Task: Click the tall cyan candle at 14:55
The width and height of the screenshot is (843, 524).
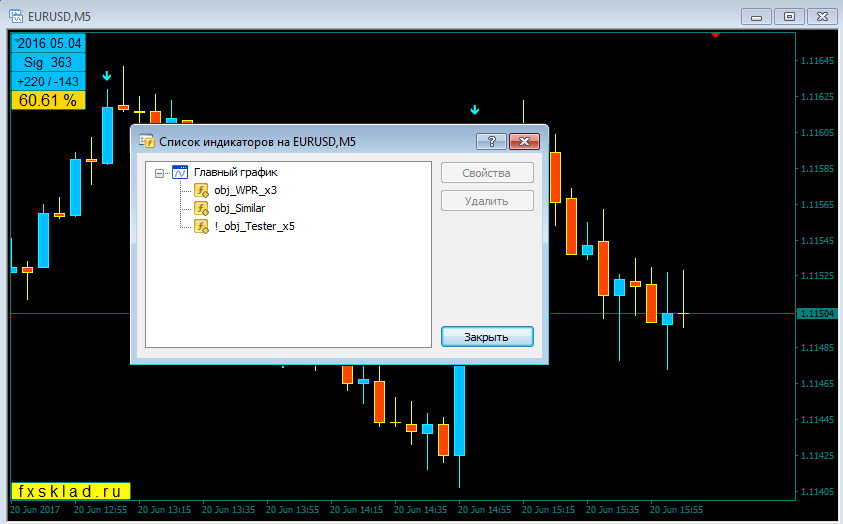Action: [460, 411]
